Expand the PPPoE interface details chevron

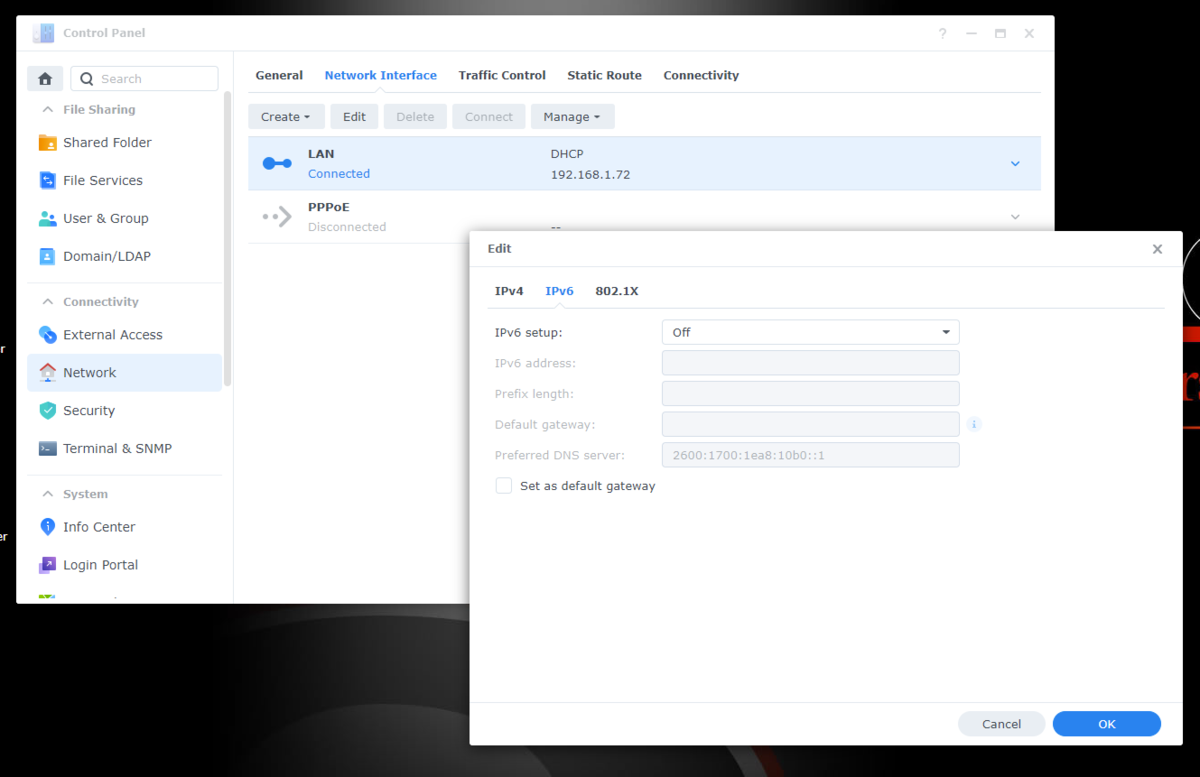tap(1015, 217)
